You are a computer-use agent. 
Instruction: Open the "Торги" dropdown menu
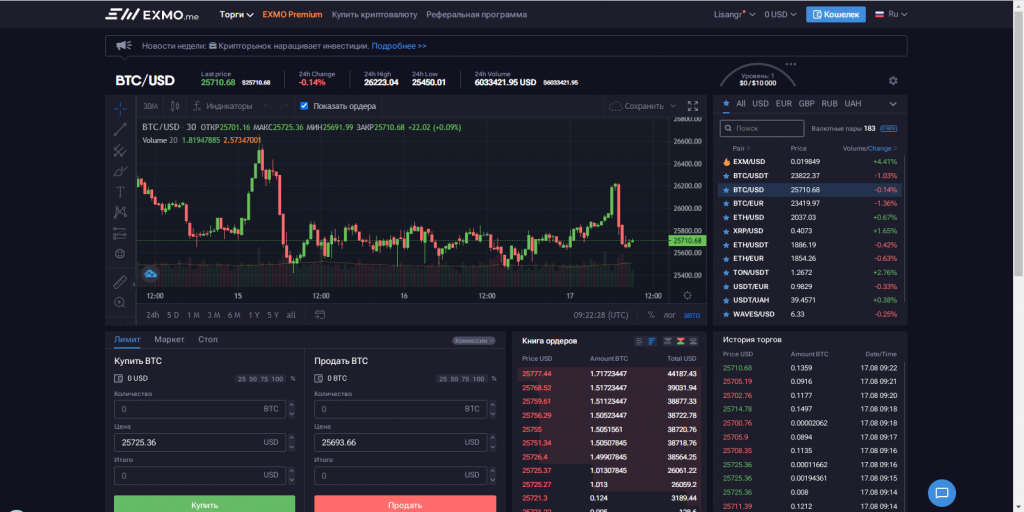[x=235, y=15]
